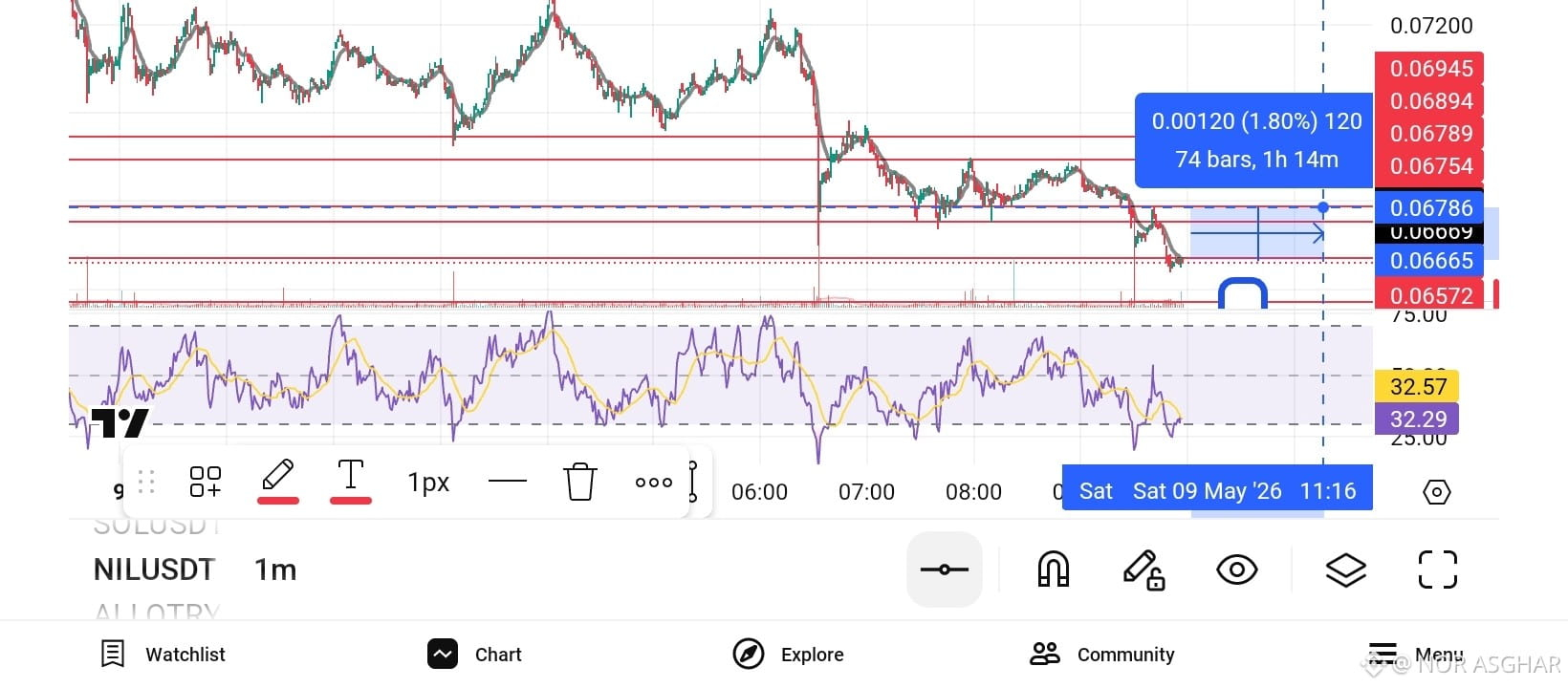Click the 08:00 time axis label
The image size is (1568, 688).
pyautogui.click(x=973, y=492)
